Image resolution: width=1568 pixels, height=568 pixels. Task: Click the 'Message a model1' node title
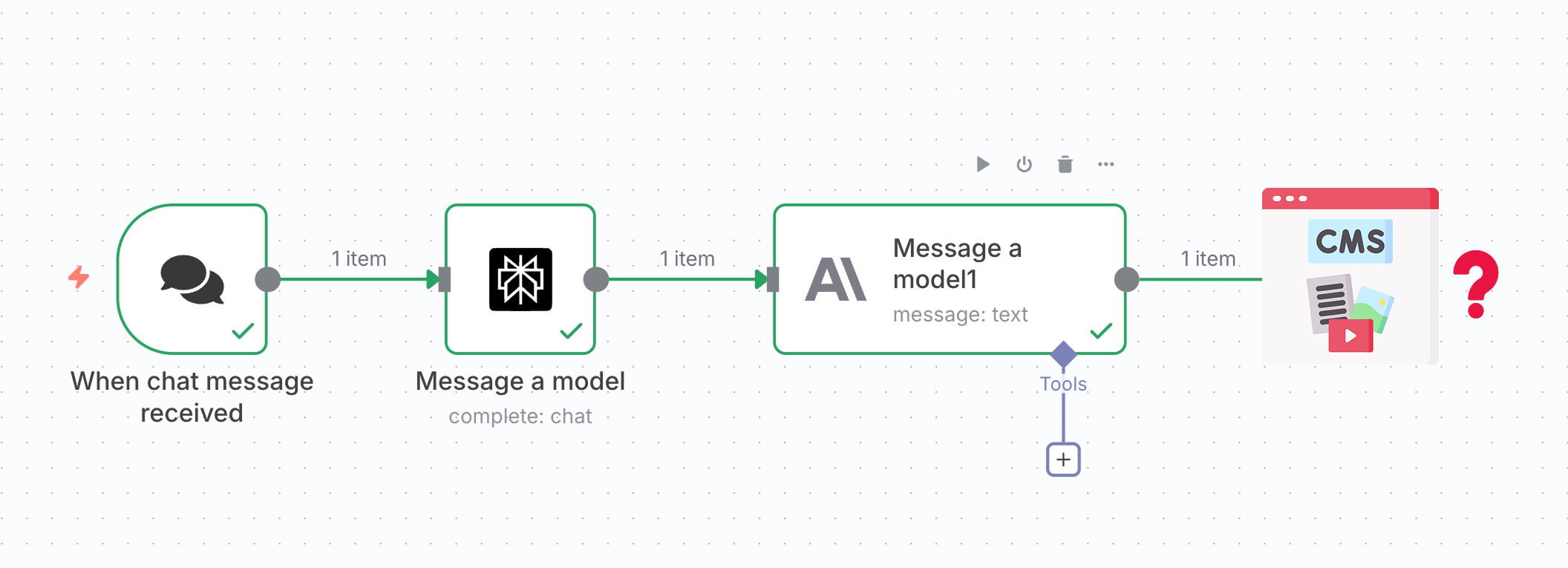coord(957,264)
